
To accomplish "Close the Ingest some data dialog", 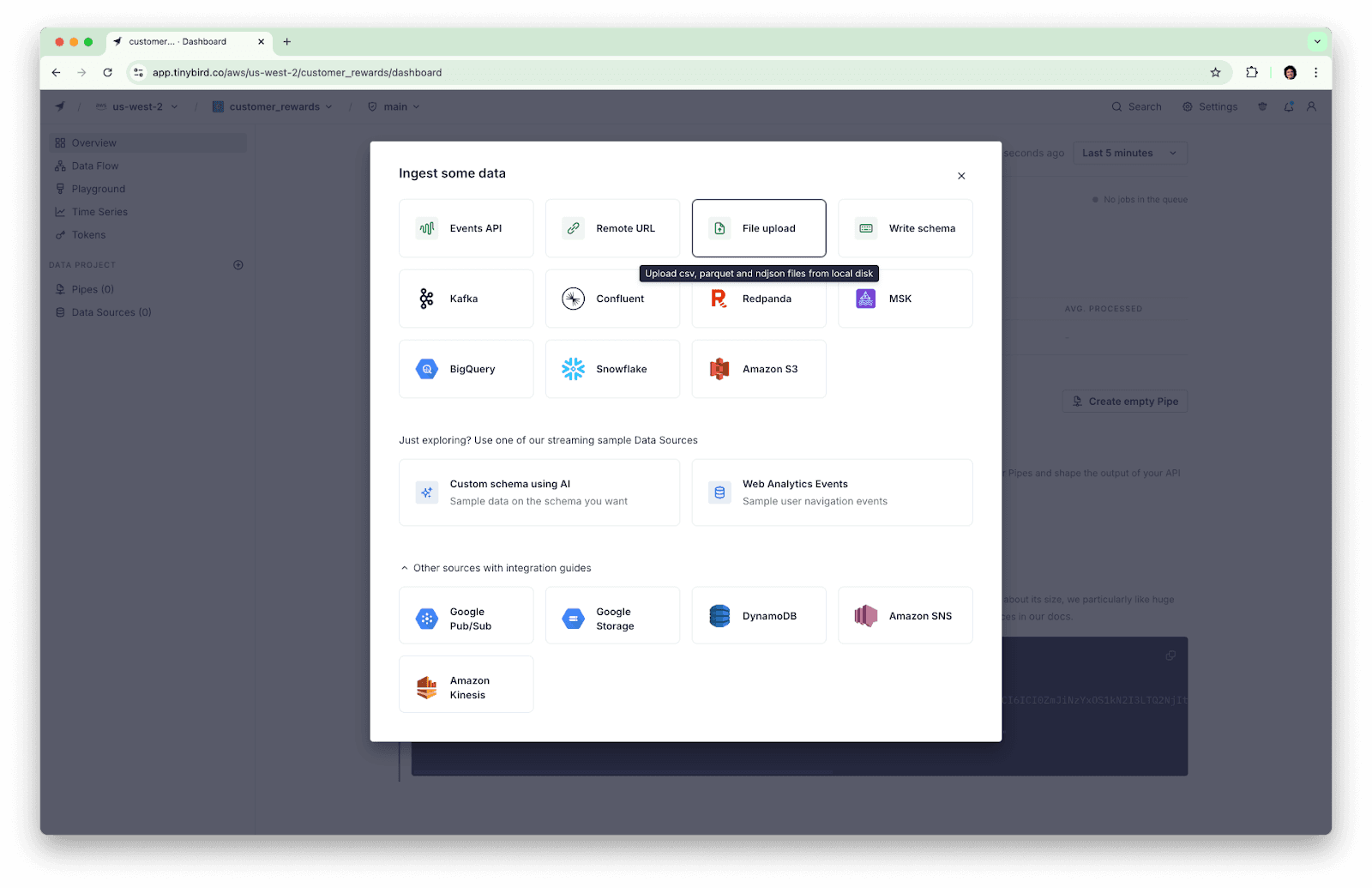I will pos(961,176).
